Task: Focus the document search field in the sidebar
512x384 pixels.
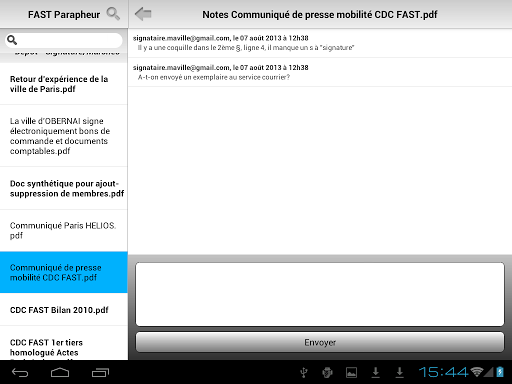Action: (x=64, y=40)
